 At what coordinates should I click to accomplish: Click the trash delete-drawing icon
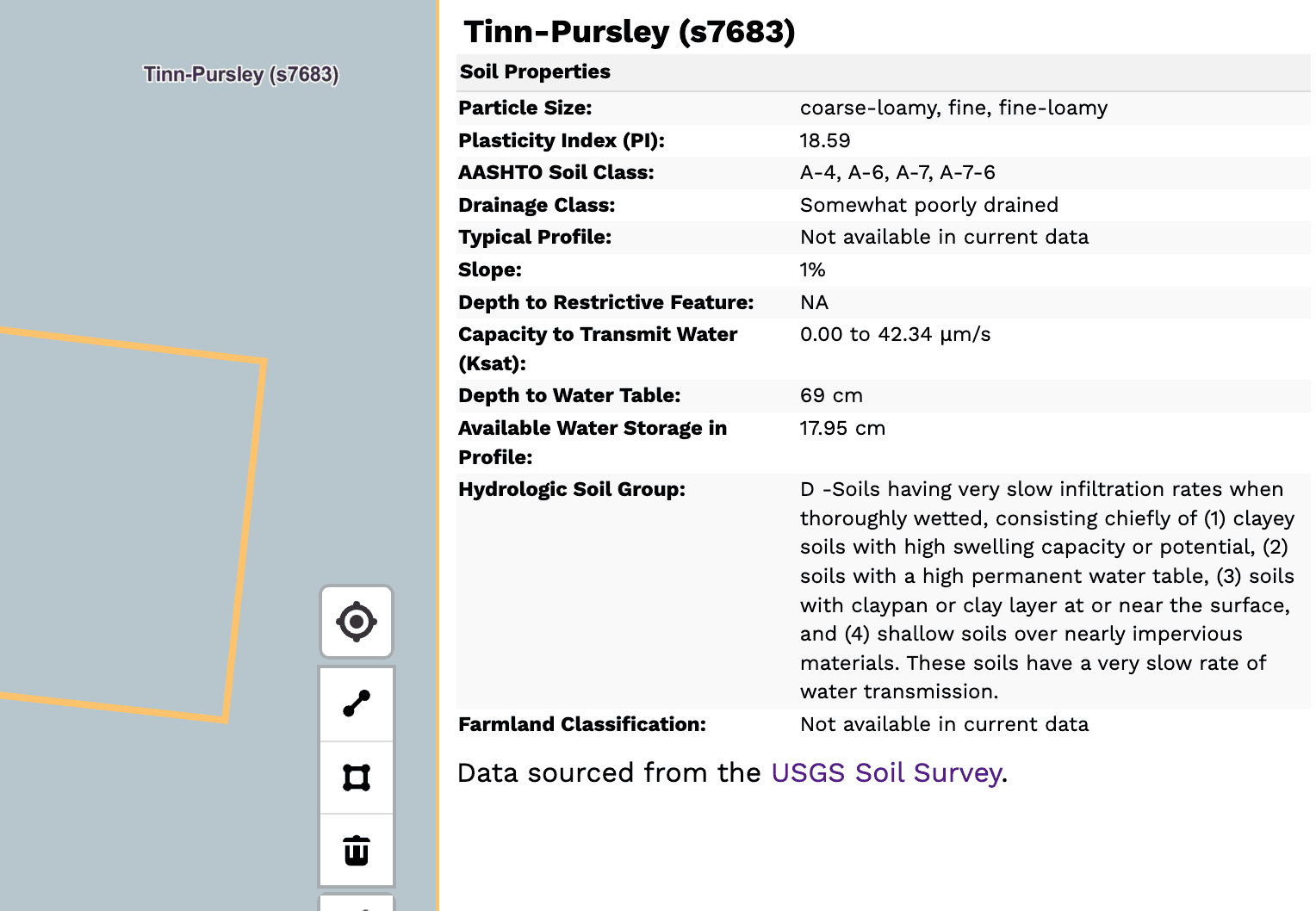pos(357,850)
